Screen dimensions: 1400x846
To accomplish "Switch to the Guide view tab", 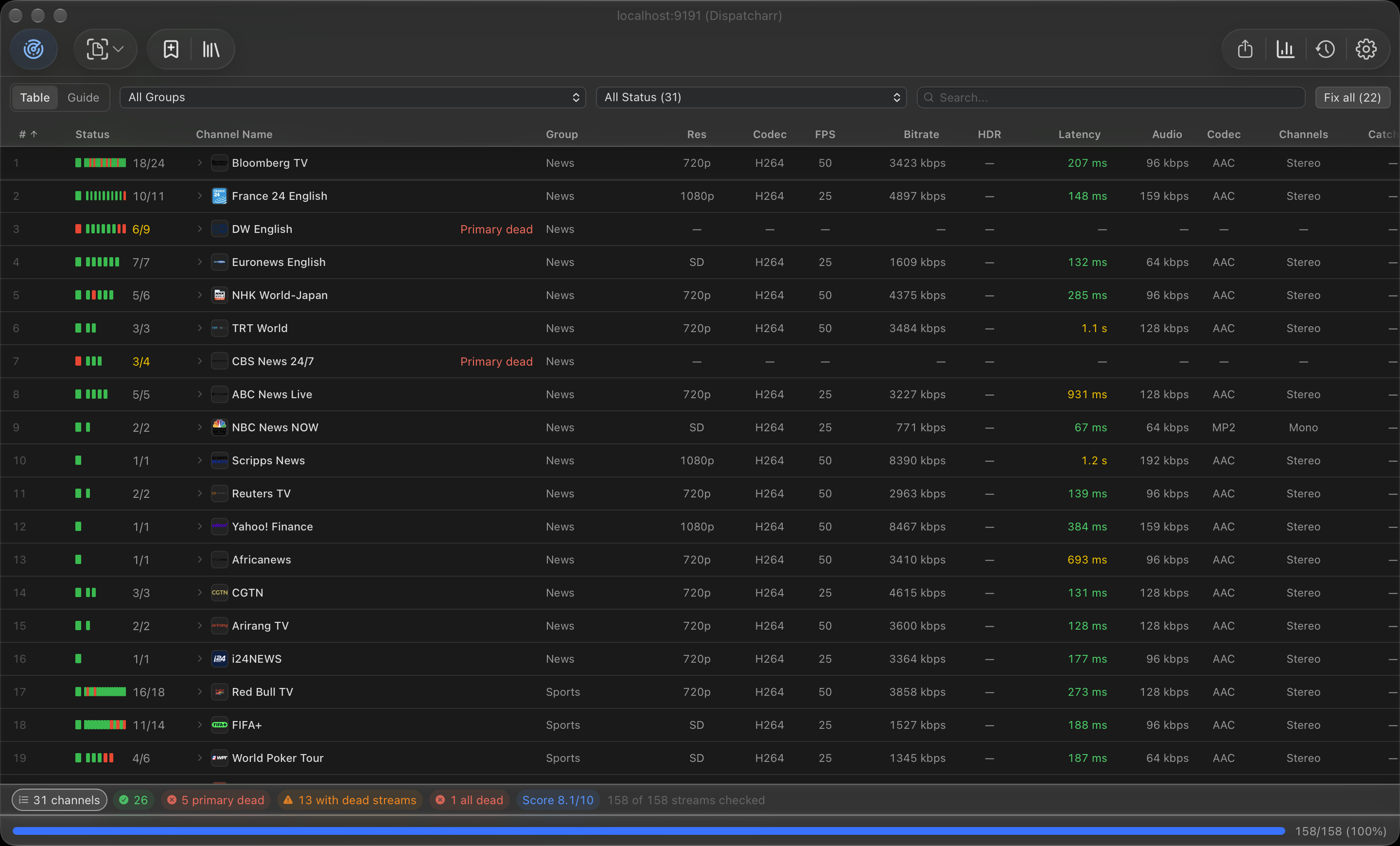I will click(x=83, y=97).
